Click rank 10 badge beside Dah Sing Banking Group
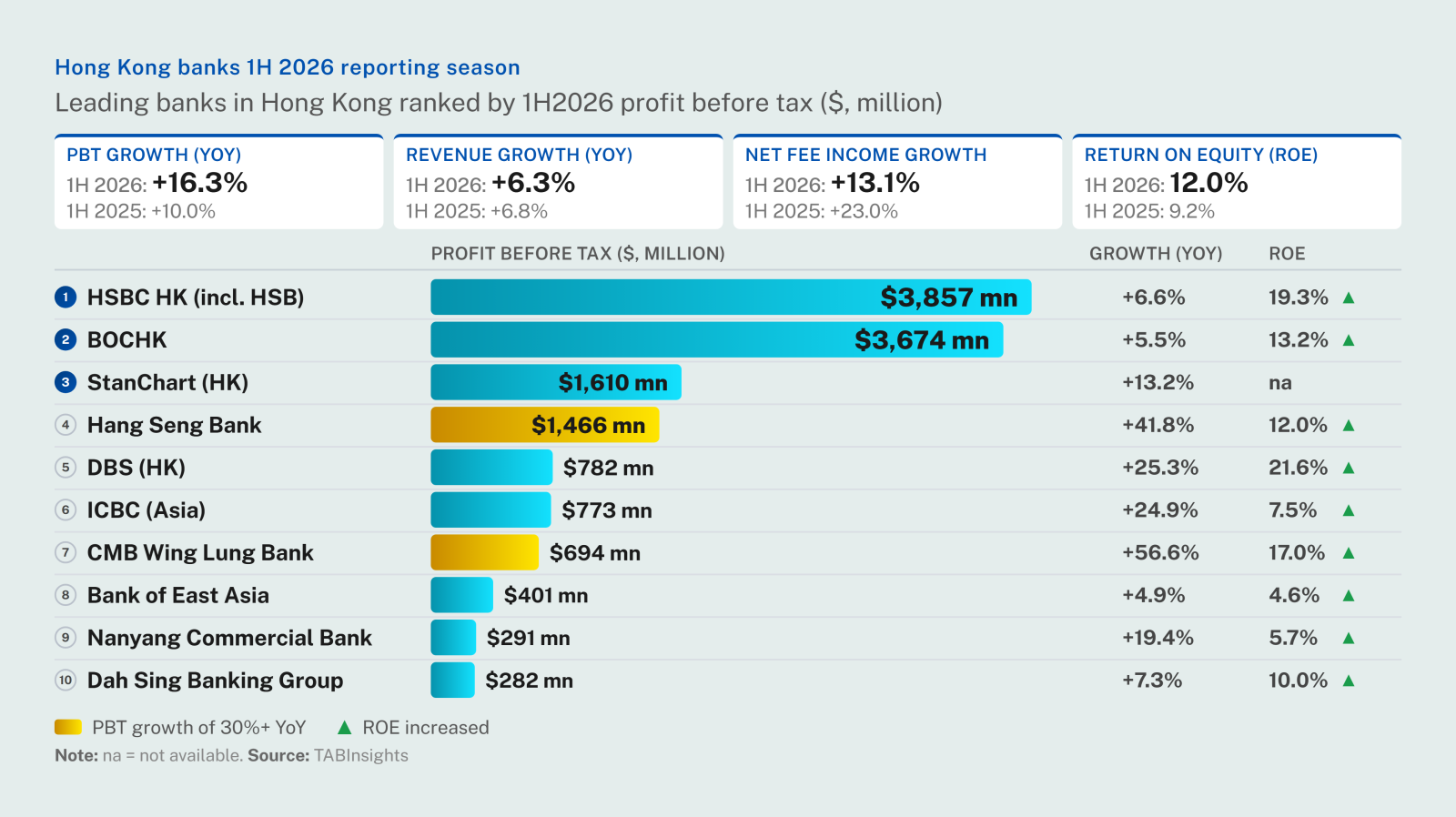This screenshot has width=1456, height=817. pyautogui.click(x=66, y=681)
